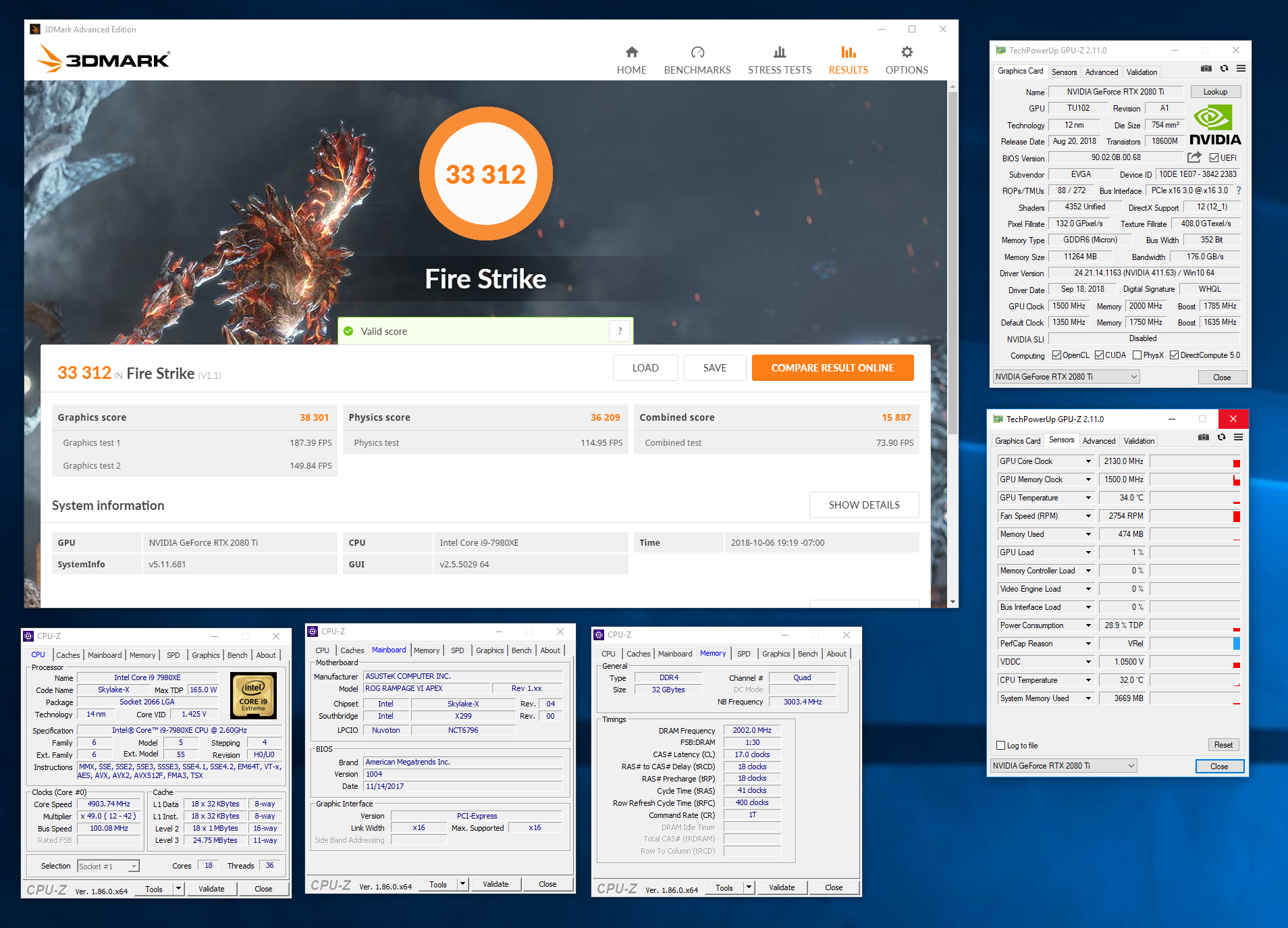This screenshot has width=1288, height=928.
Task: Click the GPU-Z Sensors window title icon
Action: [998, 419]
